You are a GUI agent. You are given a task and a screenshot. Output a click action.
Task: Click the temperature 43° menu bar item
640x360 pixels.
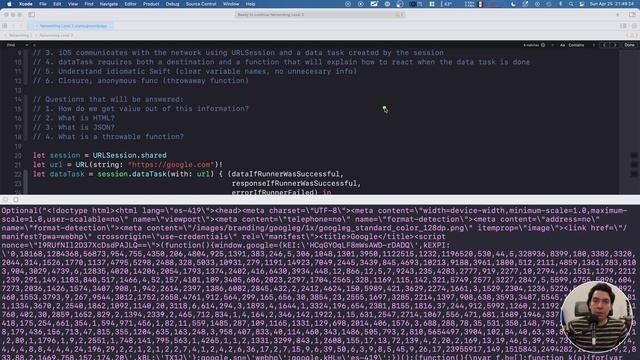(446, 4)
